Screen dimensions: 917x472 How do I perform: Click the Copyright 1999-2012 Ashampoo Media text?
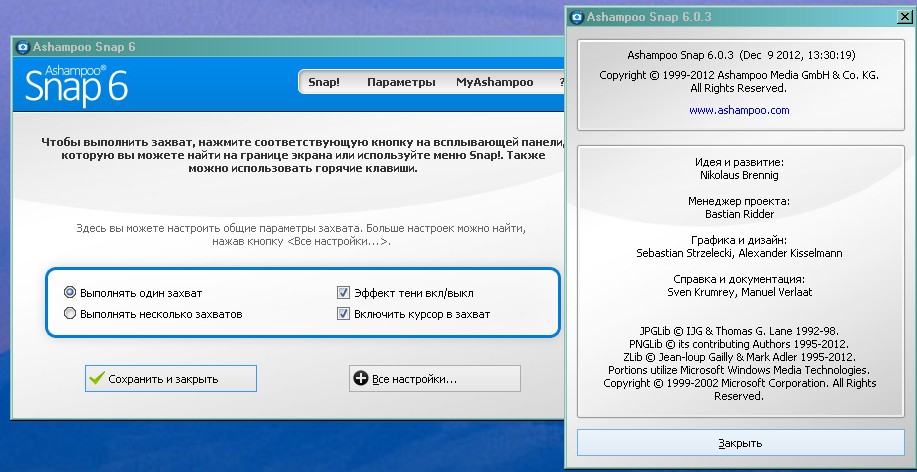[x=739, y=81]
